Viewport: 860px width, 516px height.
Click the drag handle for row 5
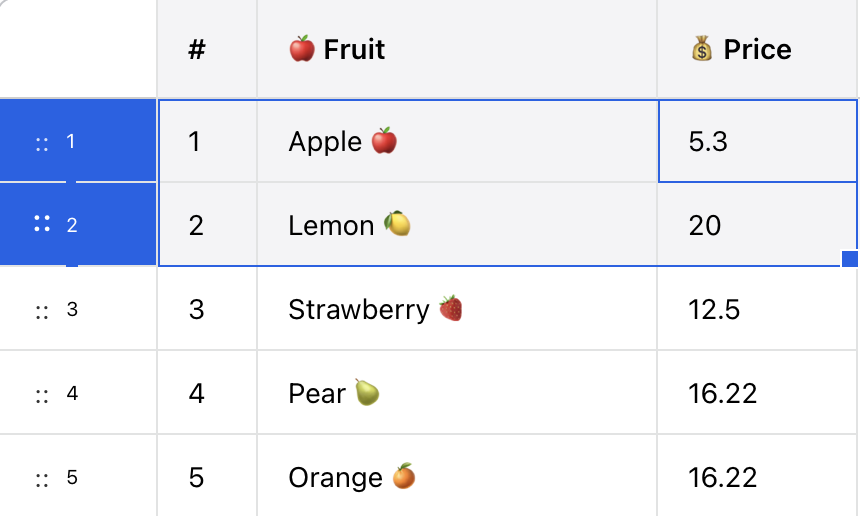pos(42,479)
